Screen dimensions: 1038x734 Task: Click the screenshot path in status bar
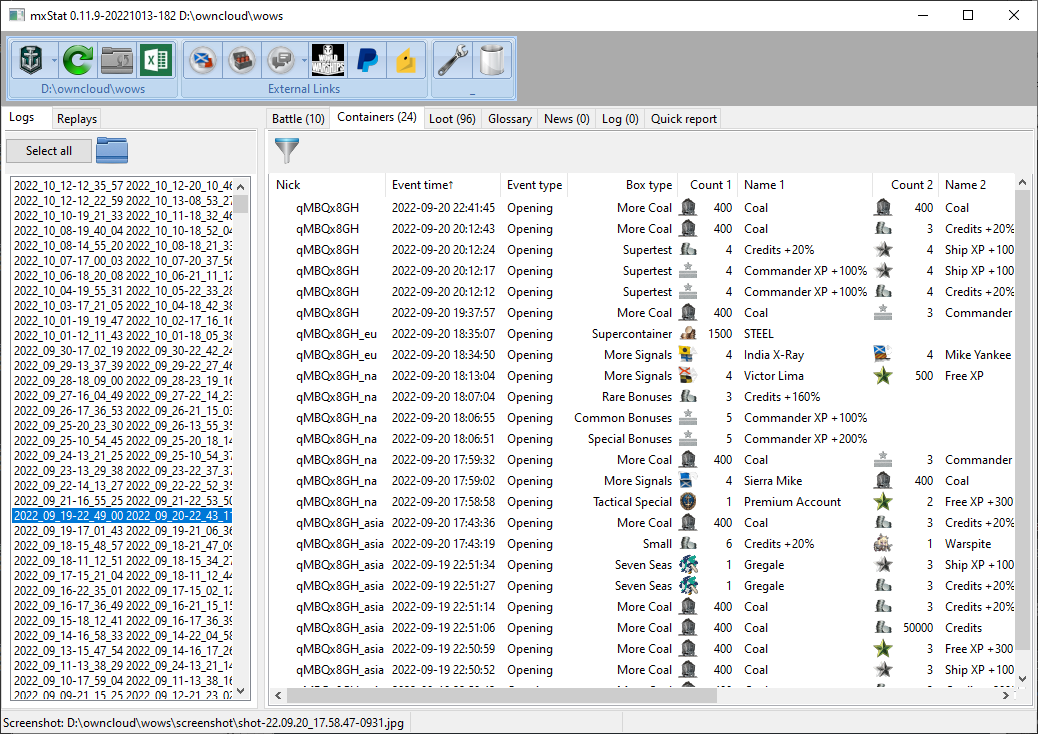coord(203,723)
